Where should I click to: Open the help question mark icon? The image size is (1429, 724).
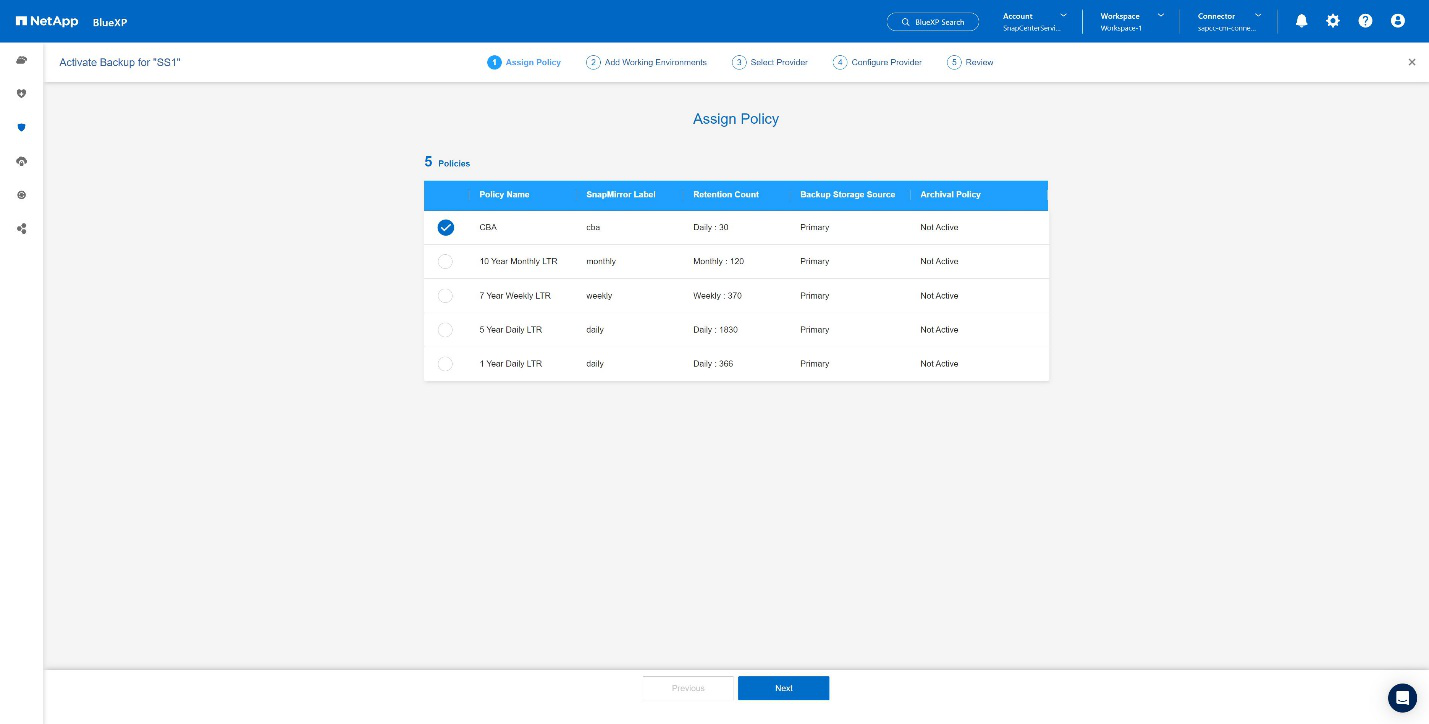click(1365, 21)
